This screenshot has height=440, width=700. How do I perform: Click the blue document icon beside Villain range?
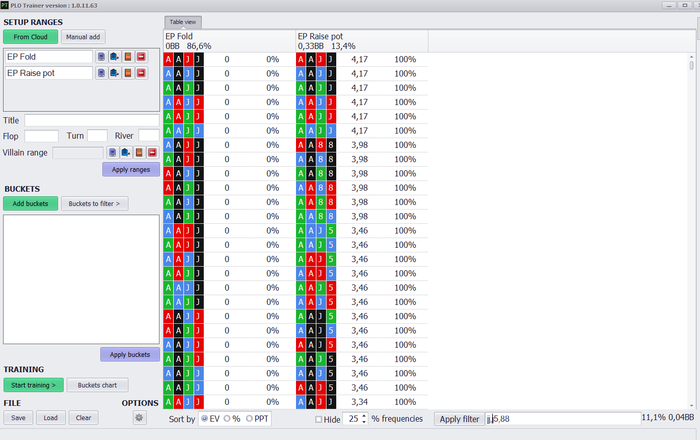click(112, 153)
